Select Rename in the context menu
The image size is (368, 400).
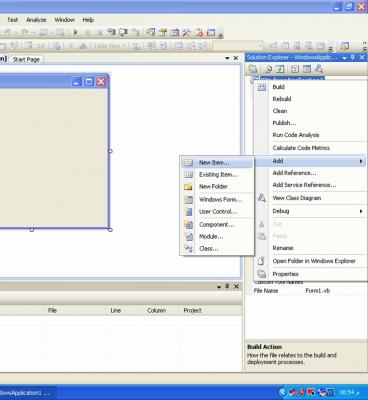pyautogui.click(x=283, y=248)
